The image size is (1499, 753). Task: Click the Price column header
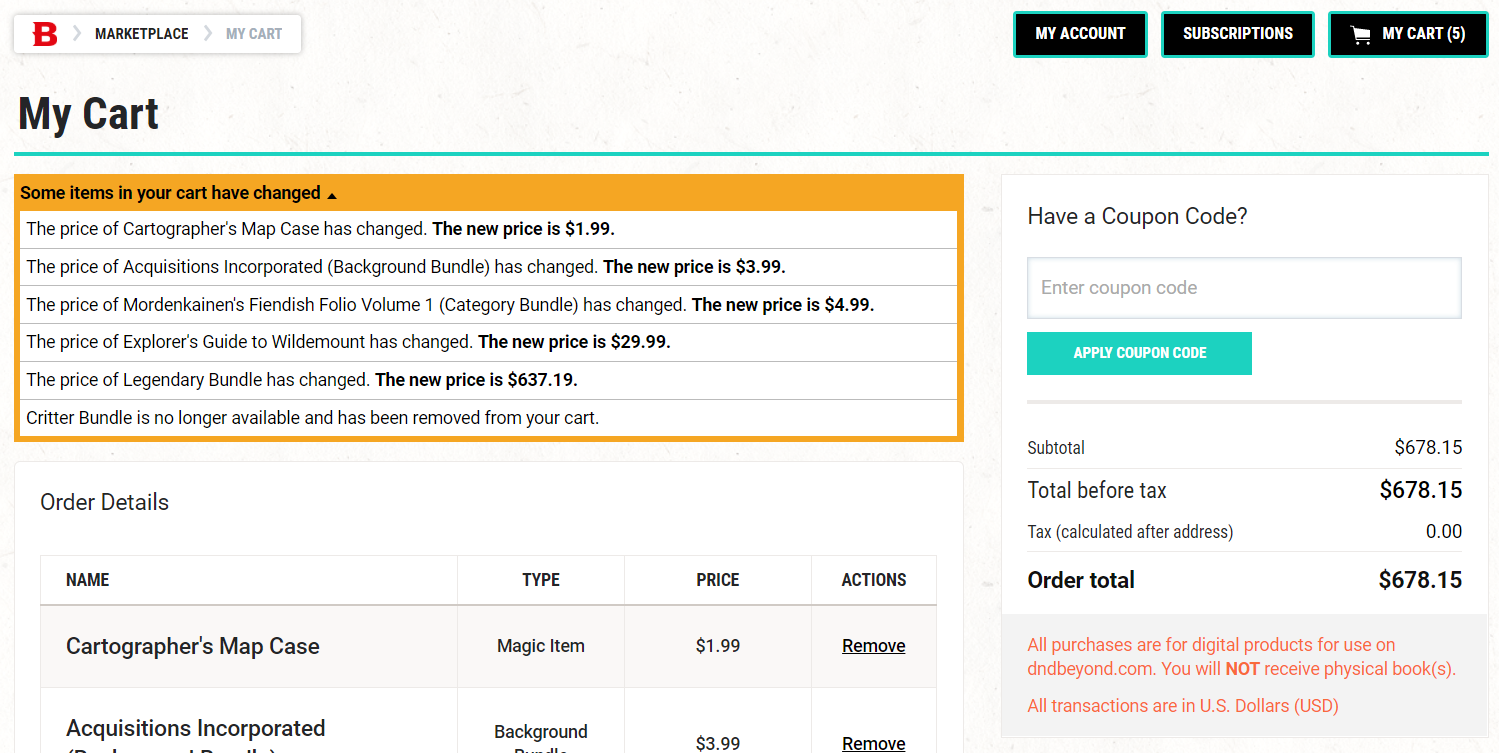pos(718,580)
